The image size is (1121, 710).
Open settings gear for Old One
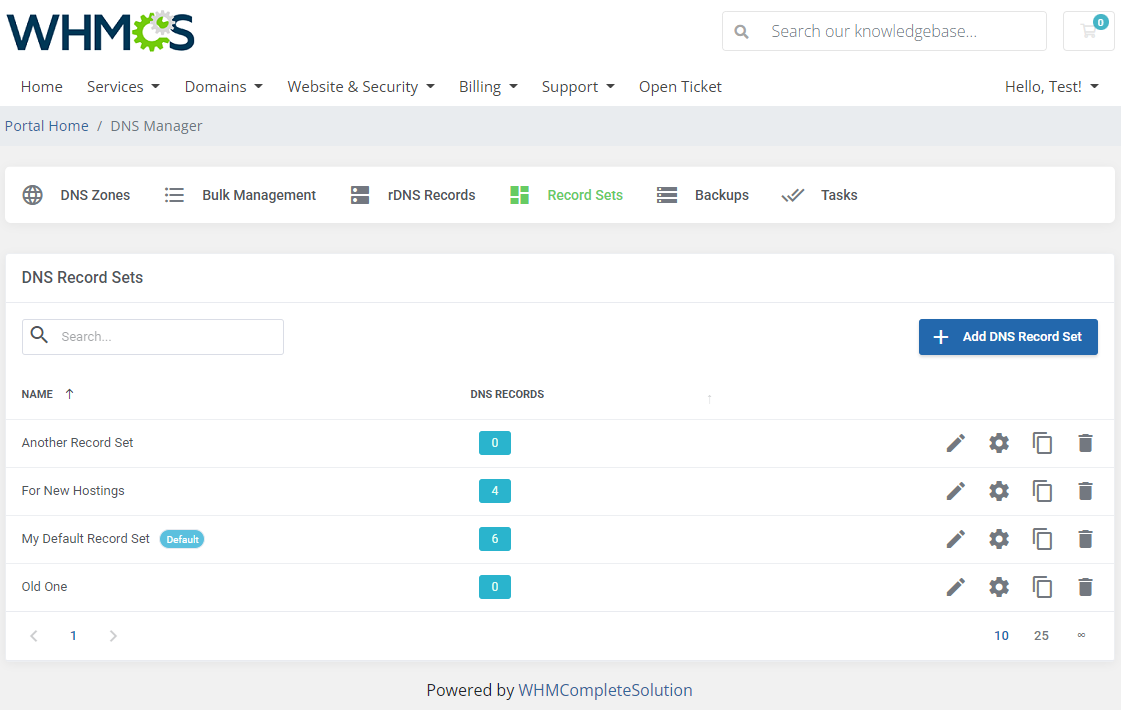pos(999,587)
